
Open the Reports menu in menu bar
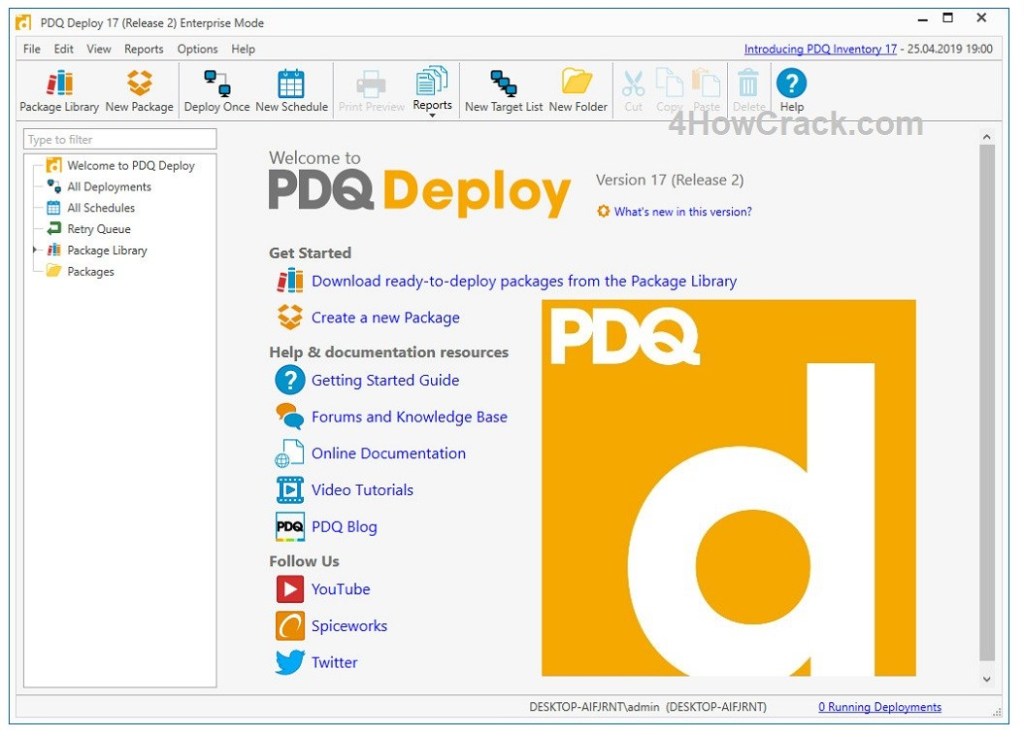(x=144, y=49)
